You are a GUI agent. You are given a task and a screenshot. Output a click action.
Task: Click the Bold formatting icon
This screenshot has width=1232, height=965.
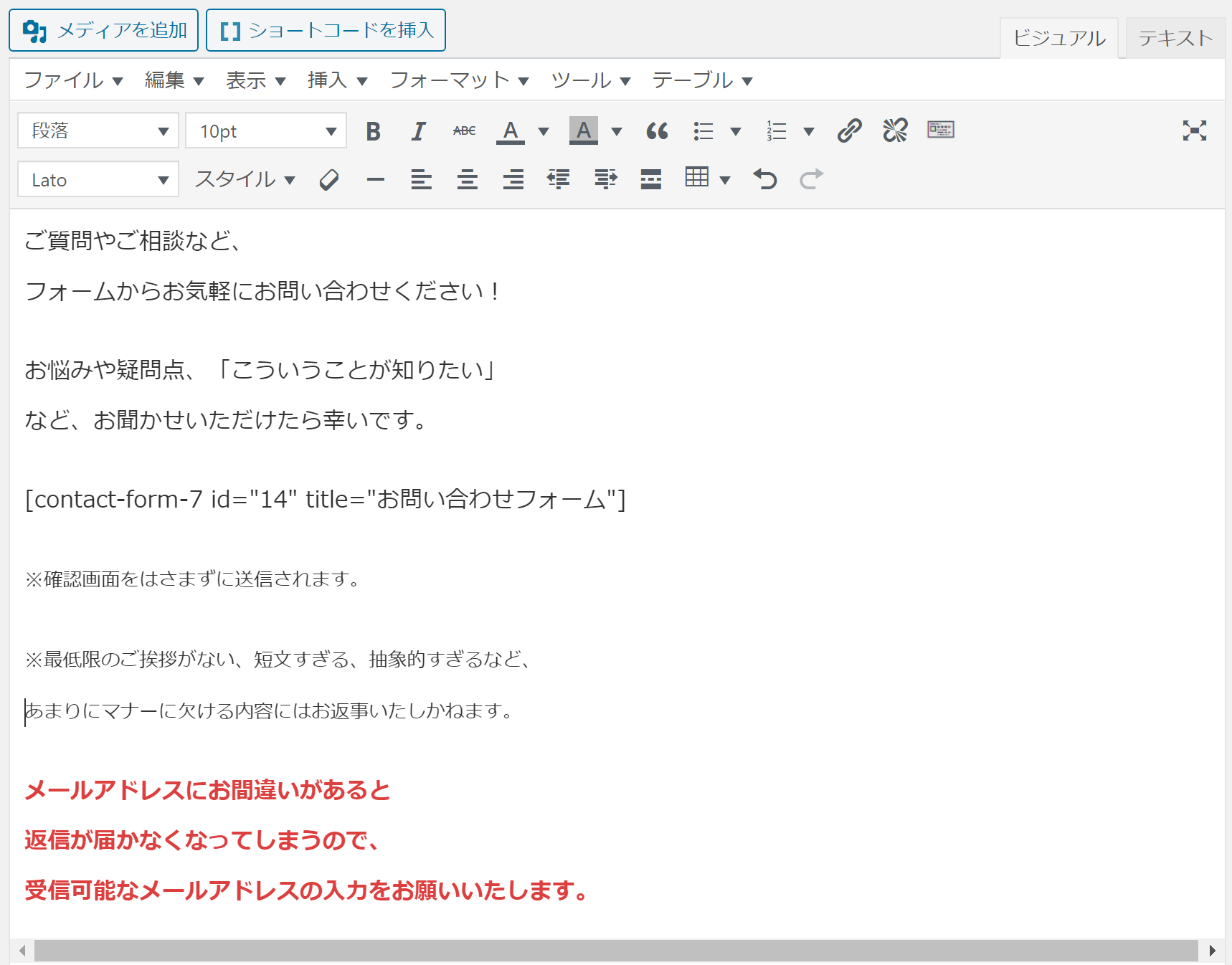(373, 131)
